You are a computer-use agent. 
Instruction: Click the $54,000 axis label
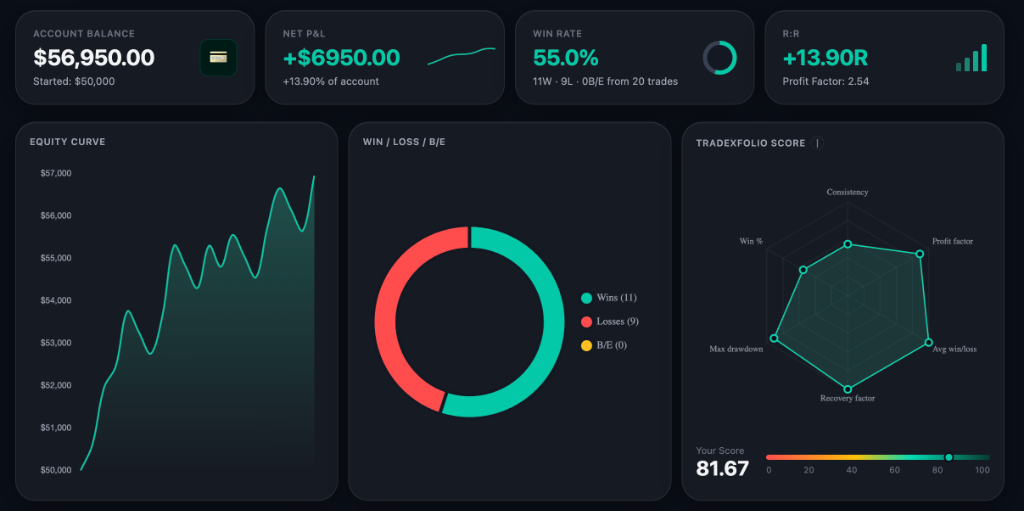tap(56, 301)
